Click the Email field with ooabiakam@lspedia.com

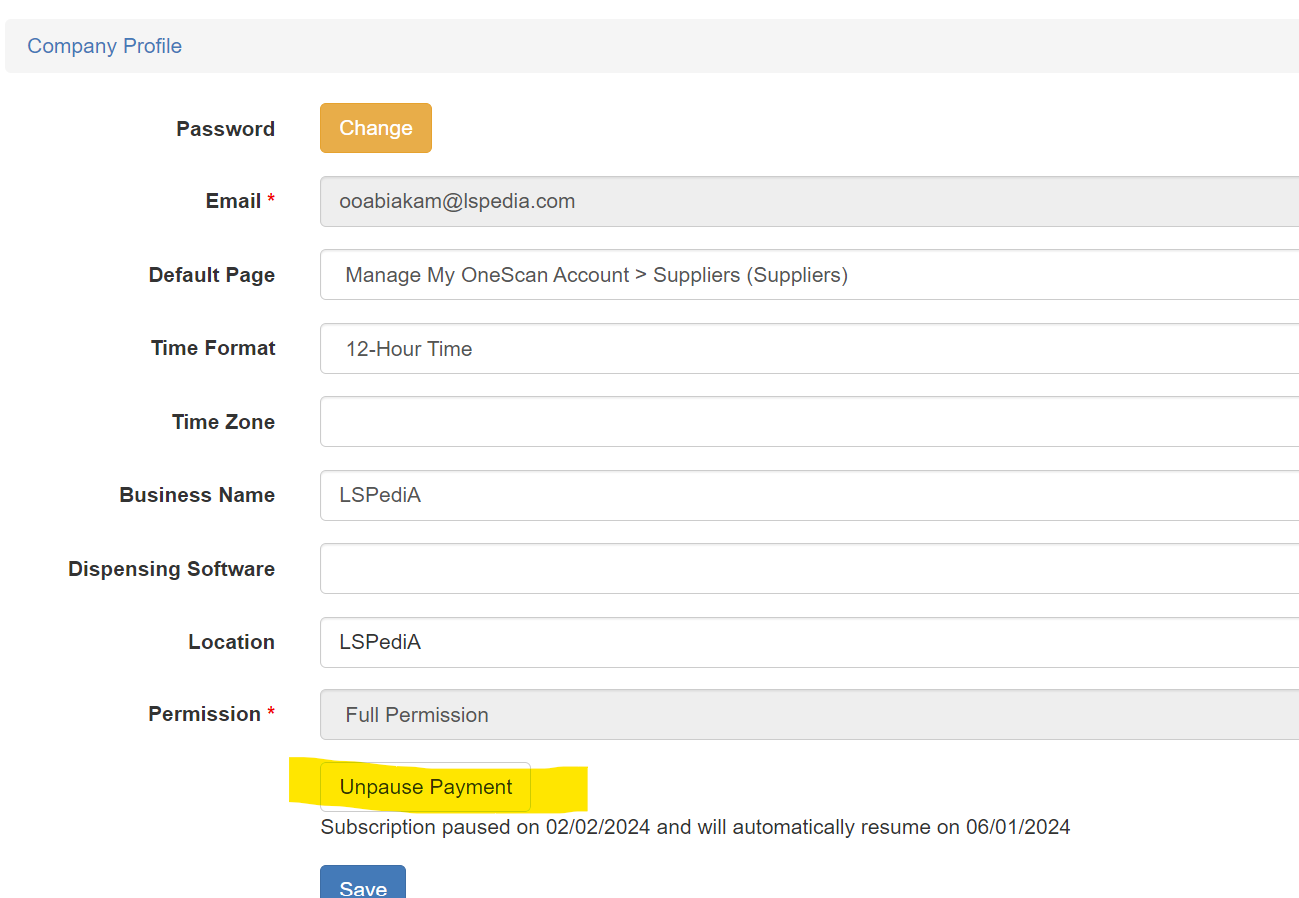coord(809,201)
